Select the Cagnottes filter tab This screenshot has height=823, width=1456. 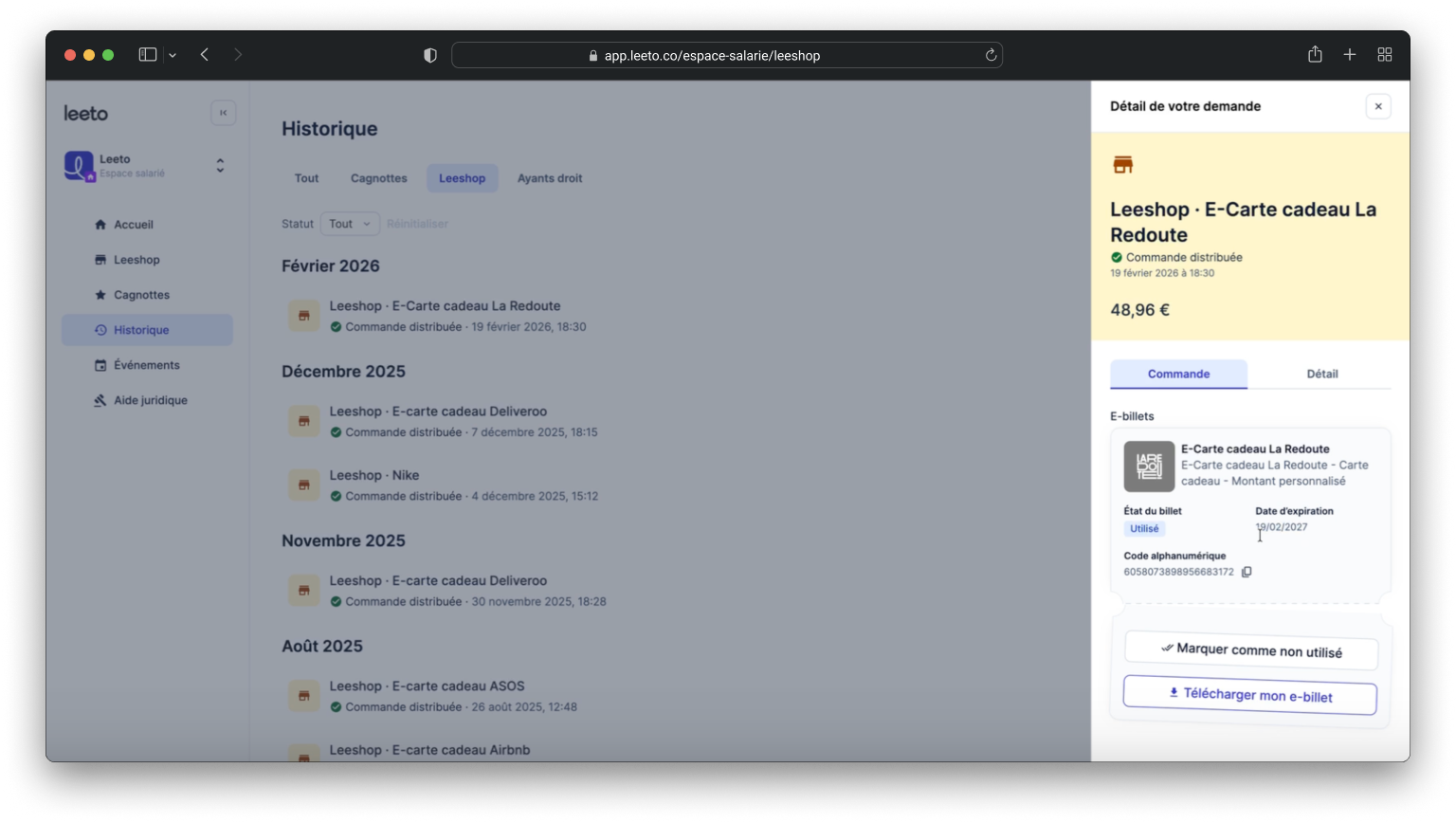point(378,178)
